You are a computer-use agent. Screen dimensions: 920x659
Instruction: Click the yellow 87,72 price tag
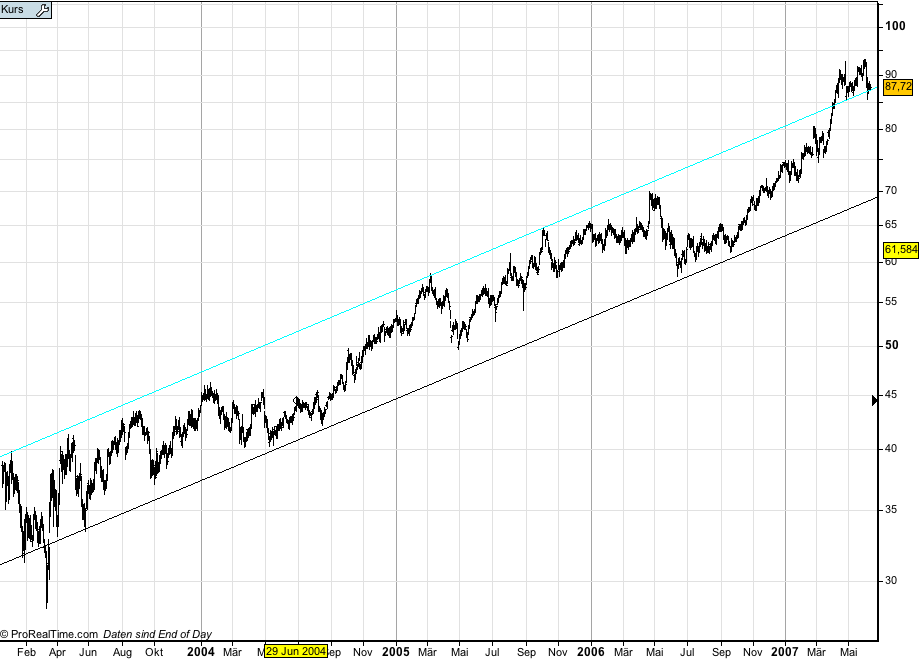click(x=898, y=87)
